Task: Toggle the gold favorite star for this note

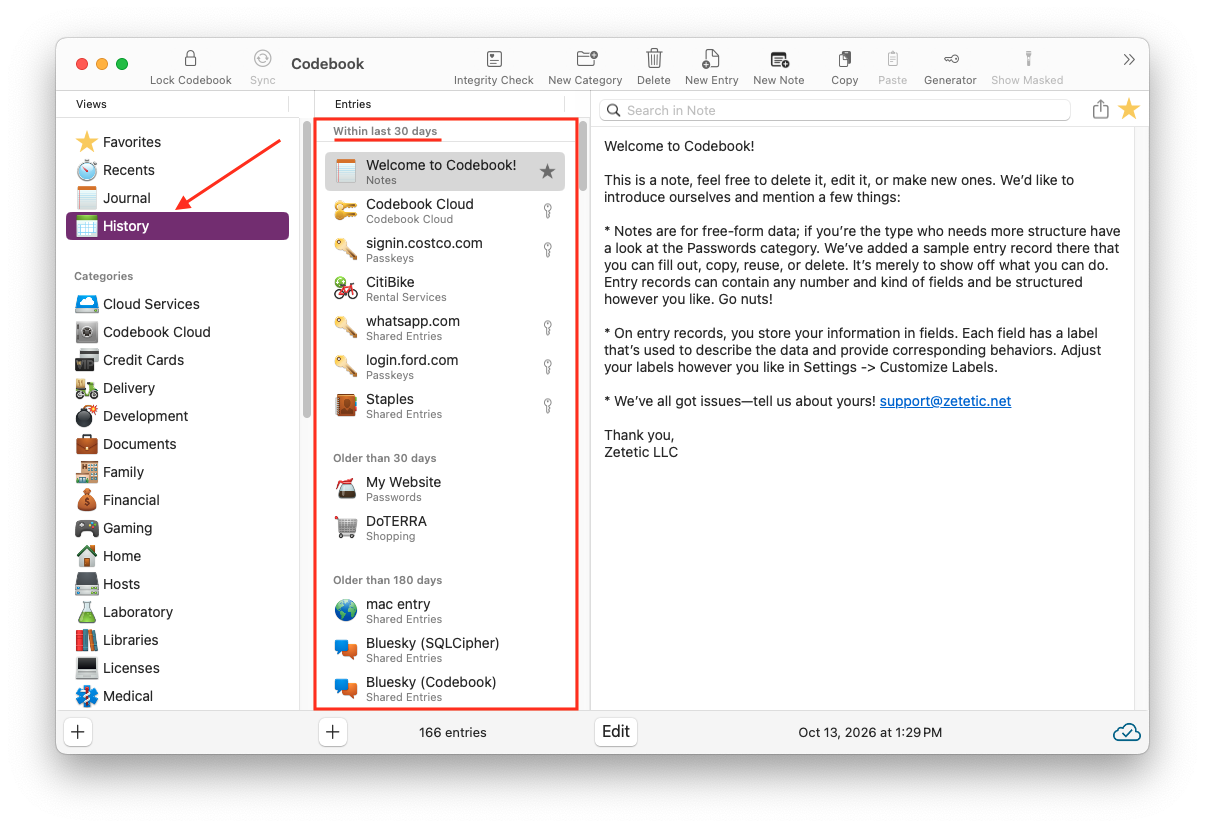Action: click(1129, 109)
